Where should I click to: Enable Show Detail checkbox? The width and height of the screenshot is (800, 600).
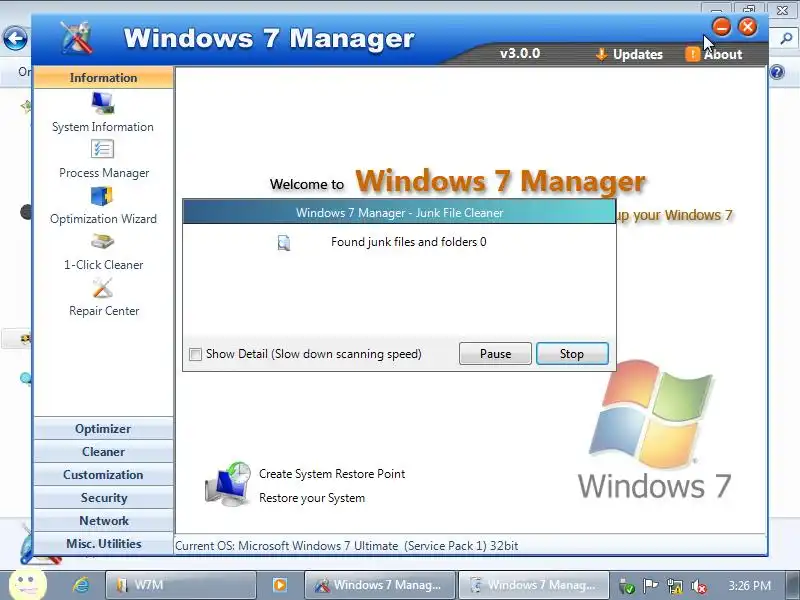click(x=195, y=354)
